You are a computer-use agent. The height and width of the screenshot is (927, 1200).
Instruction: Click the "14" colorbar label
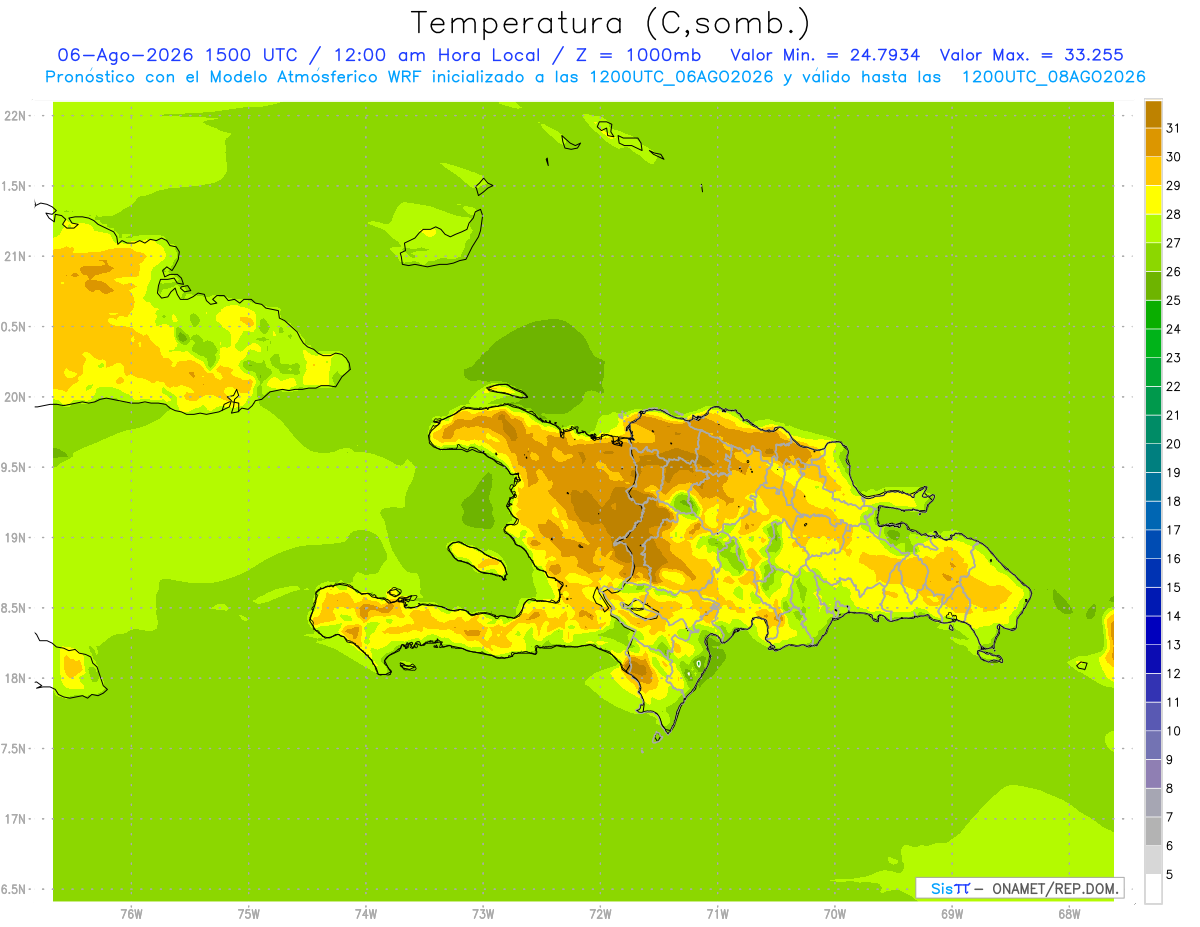(1173, 616)
